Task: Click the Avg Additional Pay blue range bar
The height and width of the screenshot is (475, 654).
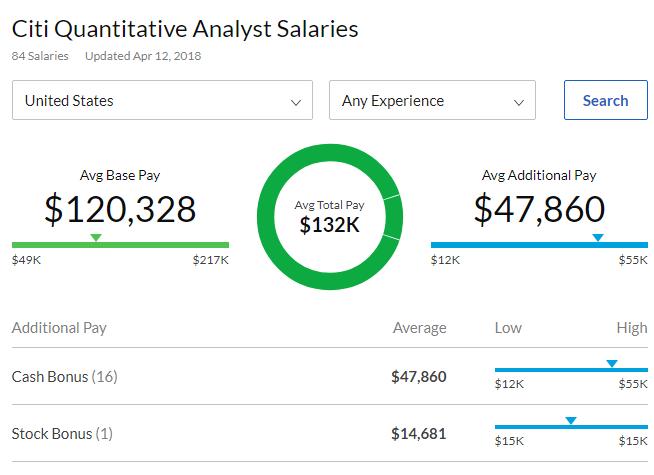Action: (x=539, y=245)
